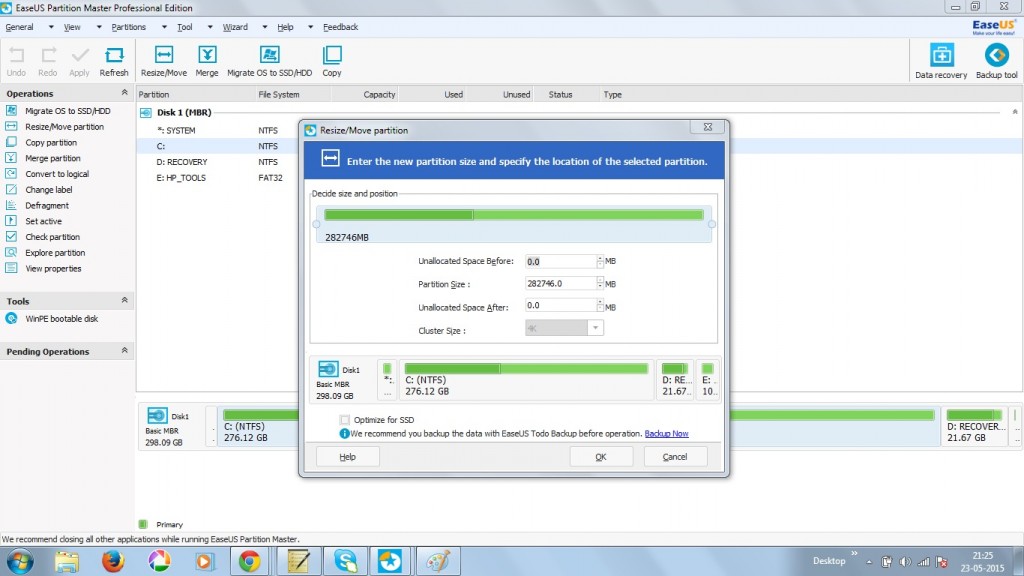Select Defragment operation

click(x=46, y=205)
